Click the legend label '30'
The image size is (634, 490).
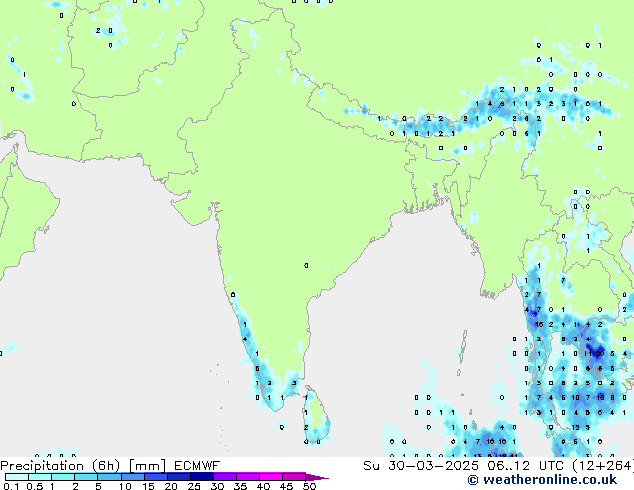[217, 486]
